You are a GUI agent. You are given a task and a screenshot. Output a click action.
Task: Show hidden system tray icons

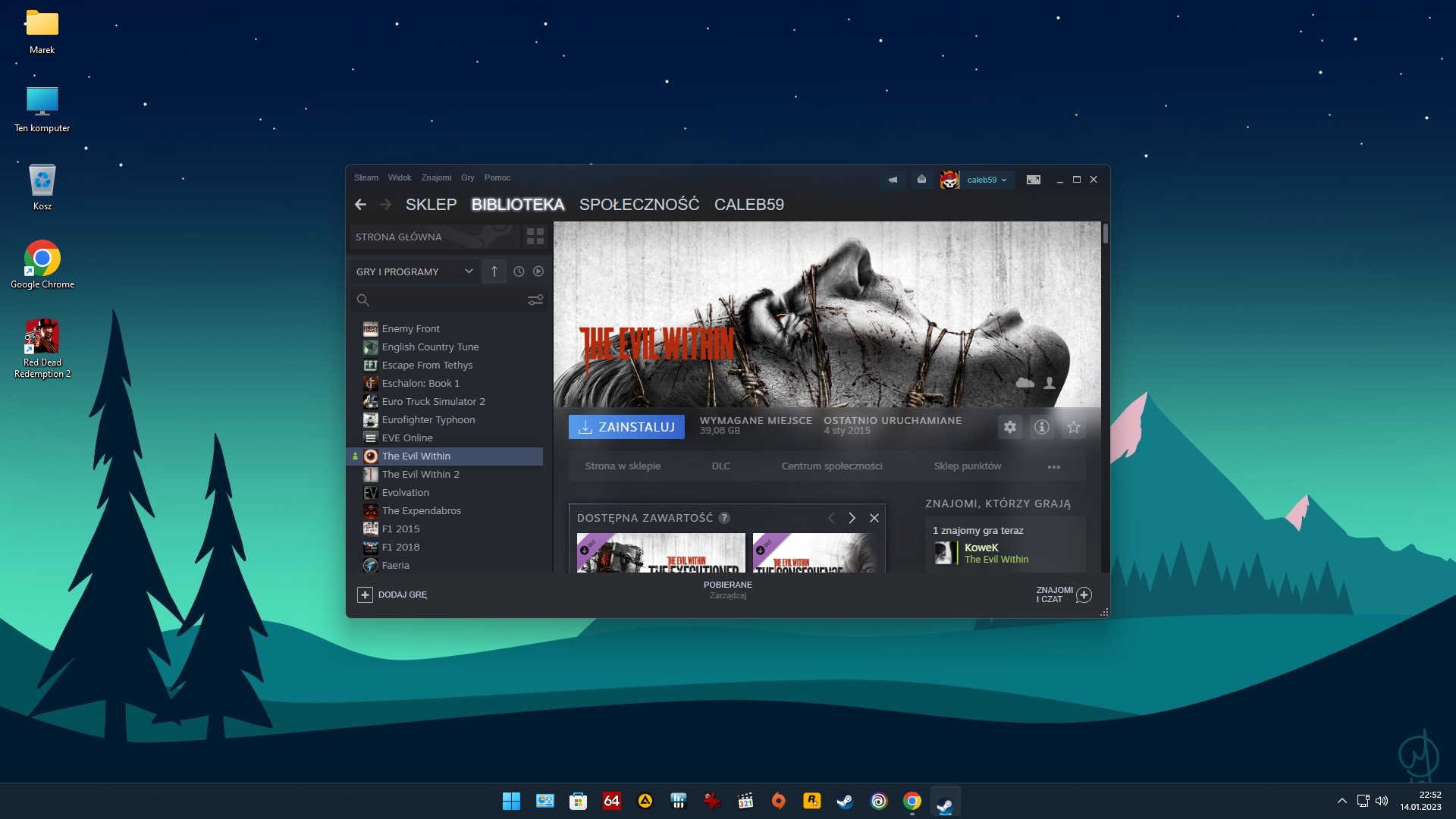coord(1341,801)
